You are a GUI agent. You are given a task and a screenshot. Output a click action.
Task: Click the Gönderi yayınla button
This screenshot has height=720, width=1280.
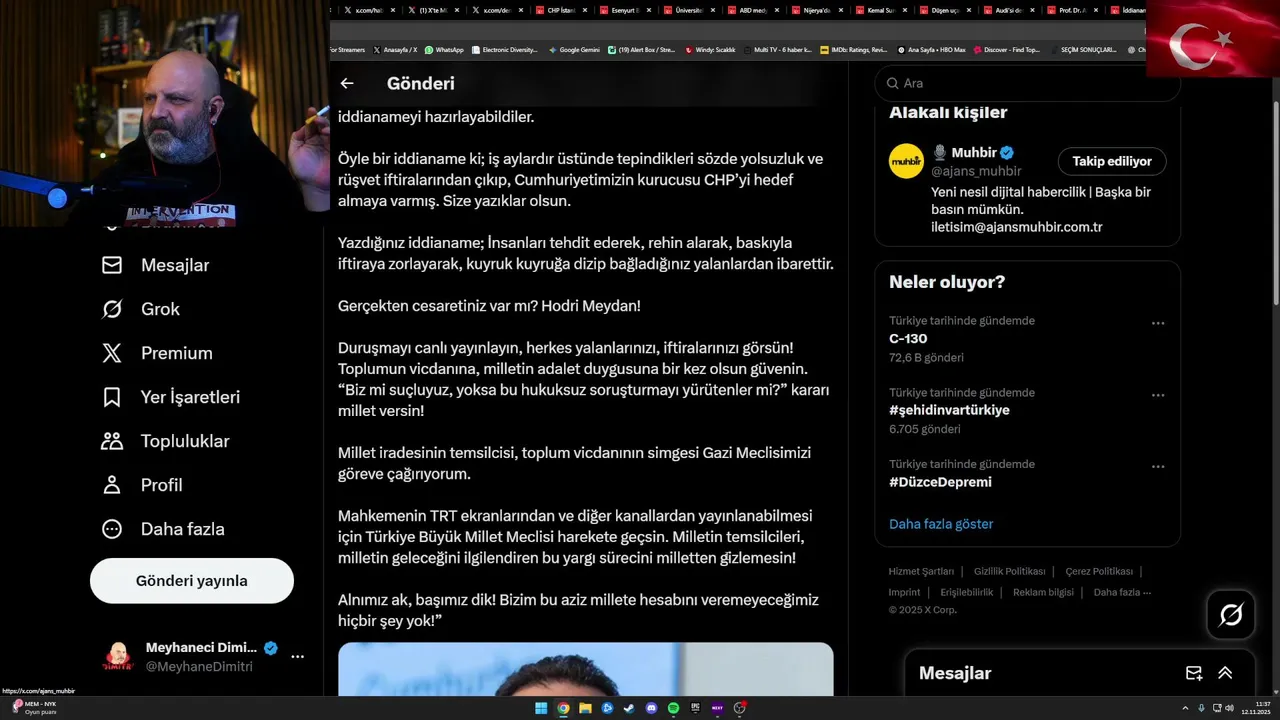192,581
